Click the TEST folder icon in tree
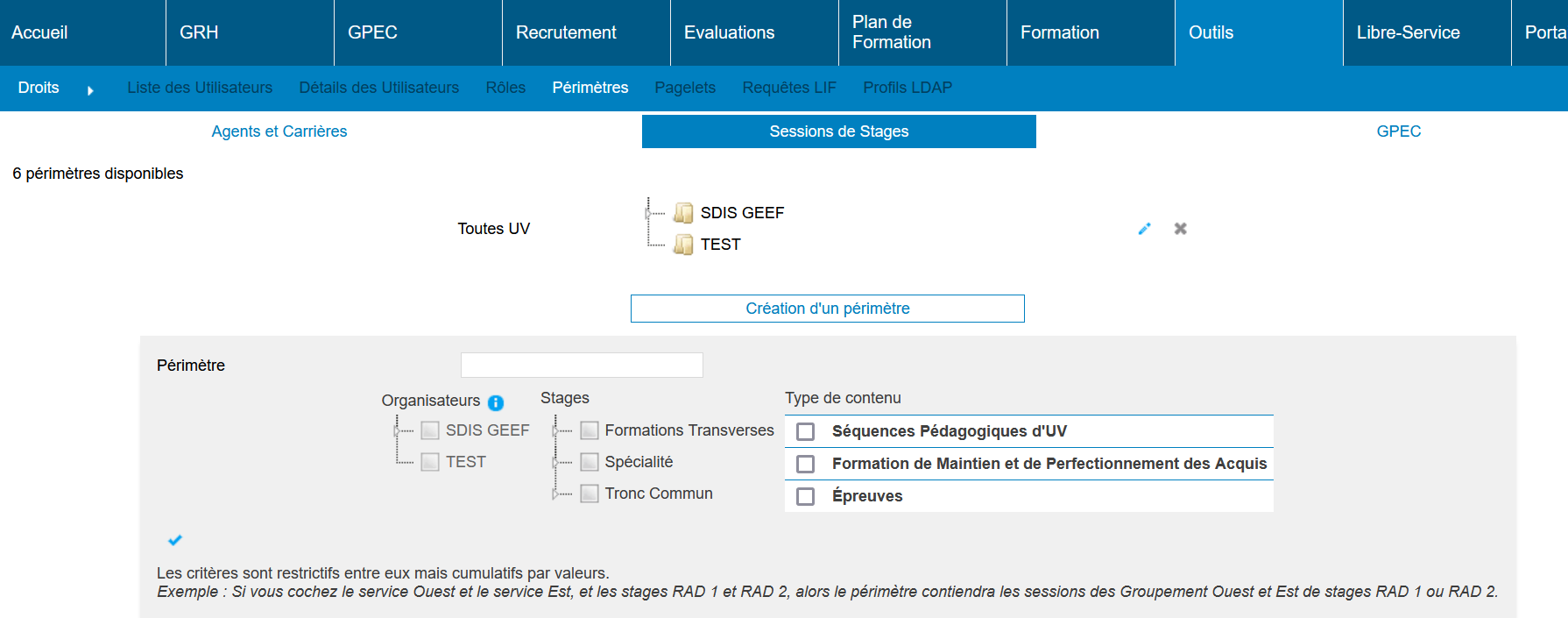 pos(683,245)
